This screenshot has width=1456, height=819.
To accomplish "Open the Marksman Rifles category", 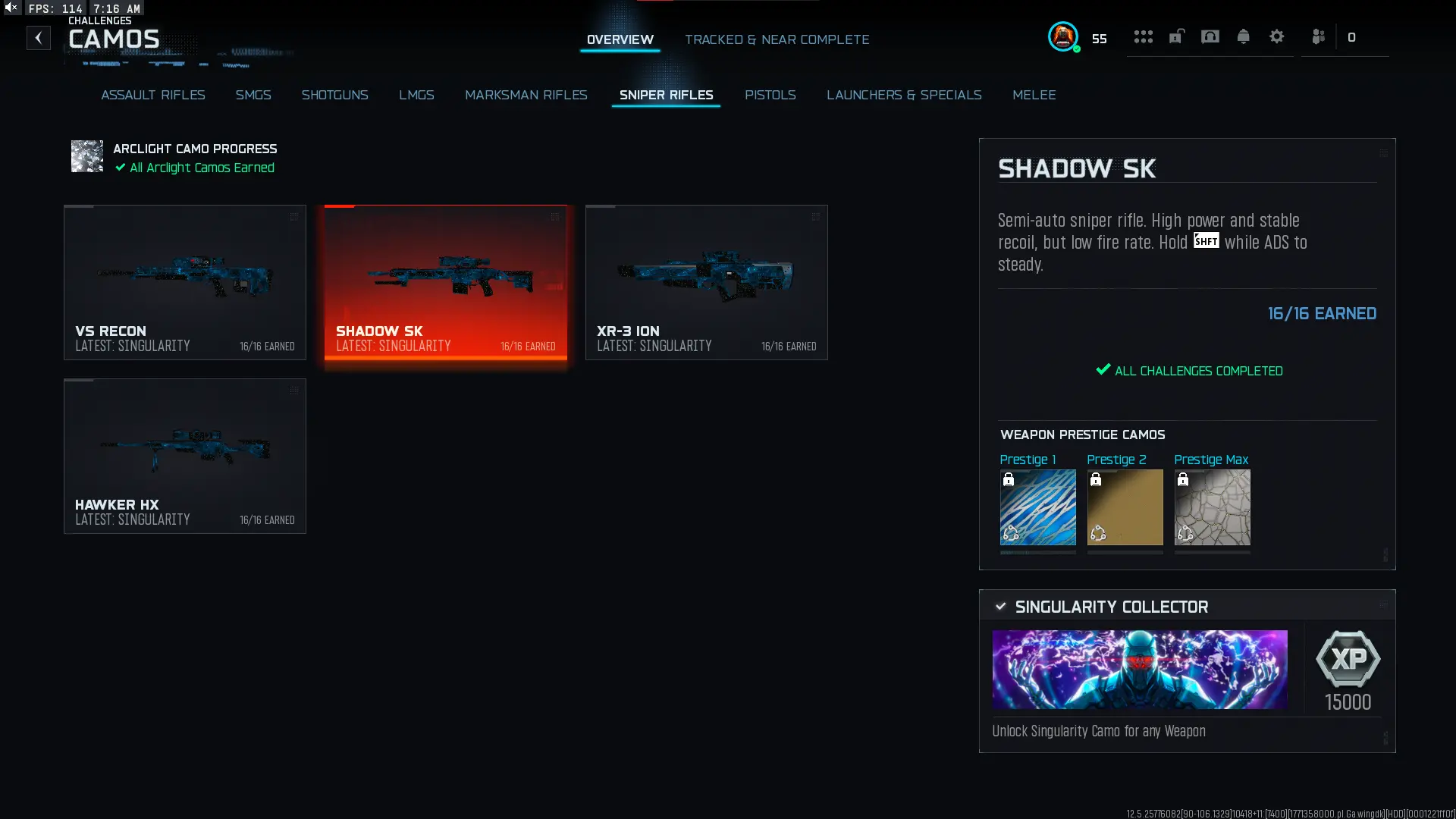I will [526, 95].
